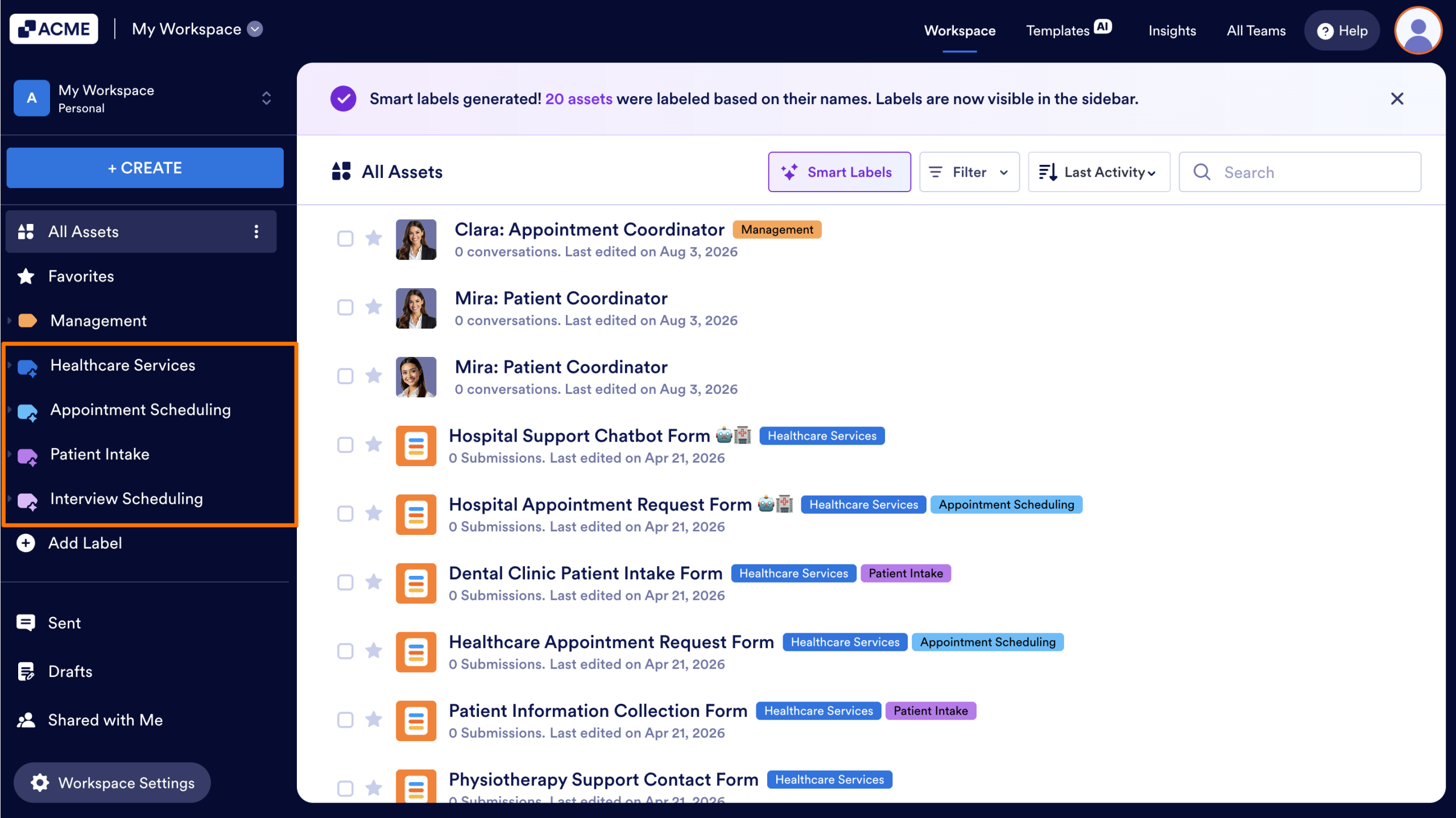Click Healthcare Services tag on Physiotherapy form
1456x818 pixels.
[829, 779]
